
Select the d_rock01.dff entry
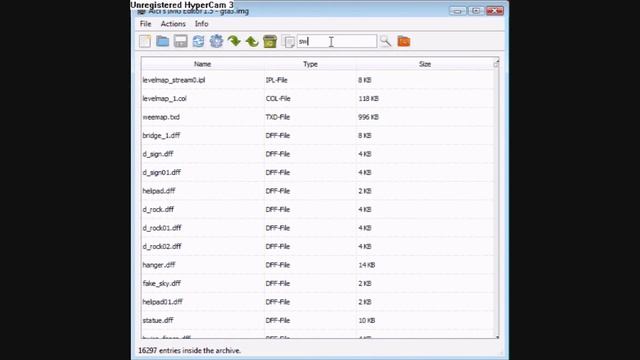click(x=162, y=228)
